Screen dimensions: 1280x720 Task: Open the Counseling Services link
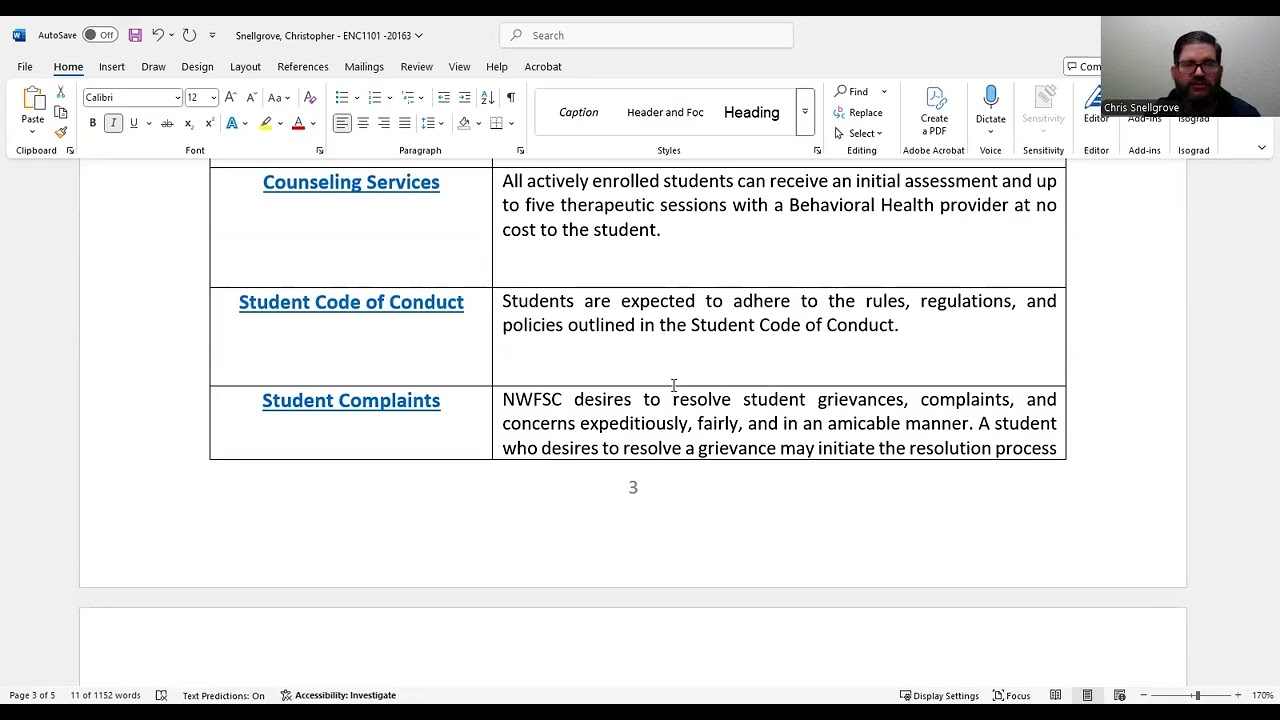coord(351,182)
